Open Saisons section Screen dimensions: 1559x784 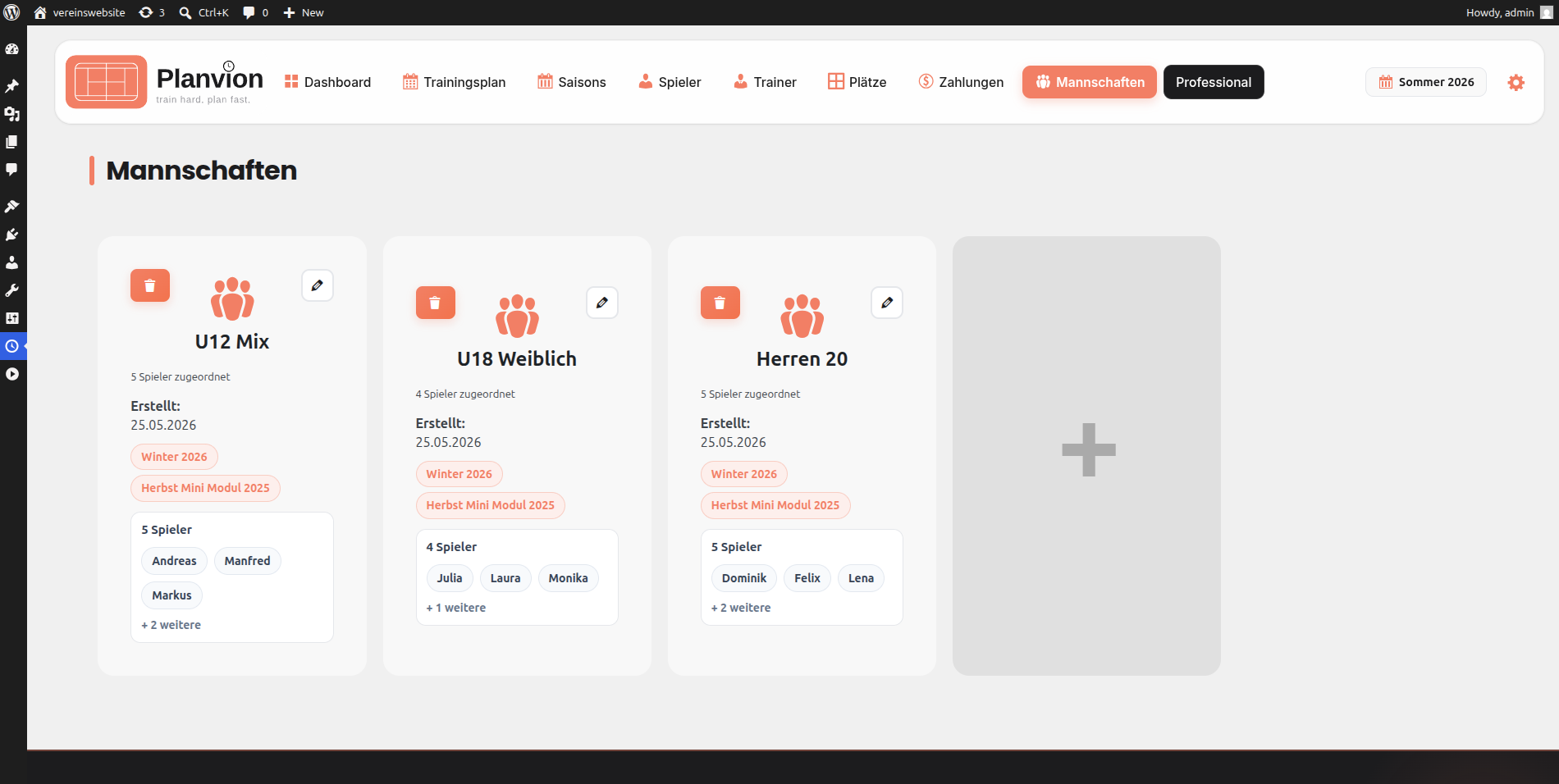pyautogui.click(x=572, y=82)
